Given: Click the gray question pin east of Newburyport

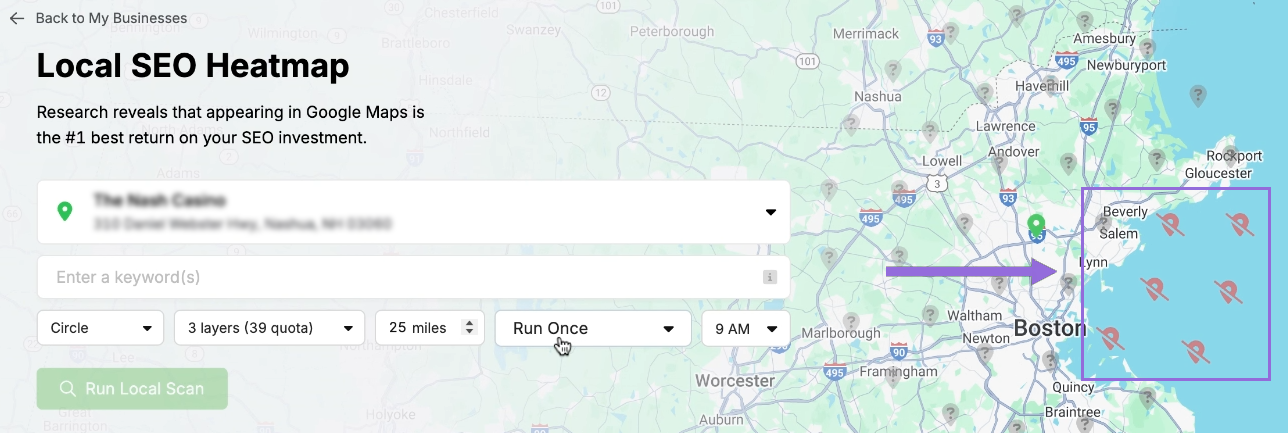Looking at the screenshot, I should coord(1197,96).
